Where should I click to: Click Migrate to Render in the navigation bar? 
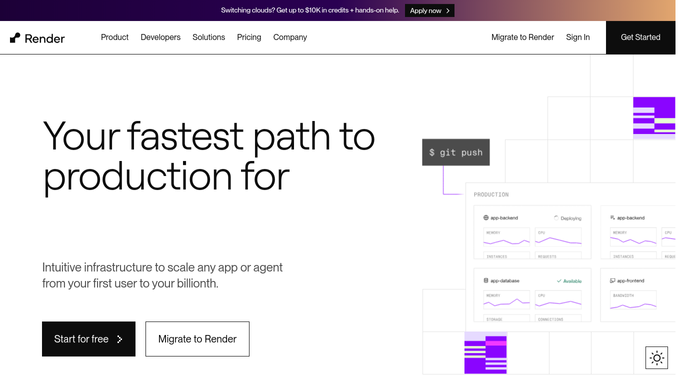click(x=523, y=37)
